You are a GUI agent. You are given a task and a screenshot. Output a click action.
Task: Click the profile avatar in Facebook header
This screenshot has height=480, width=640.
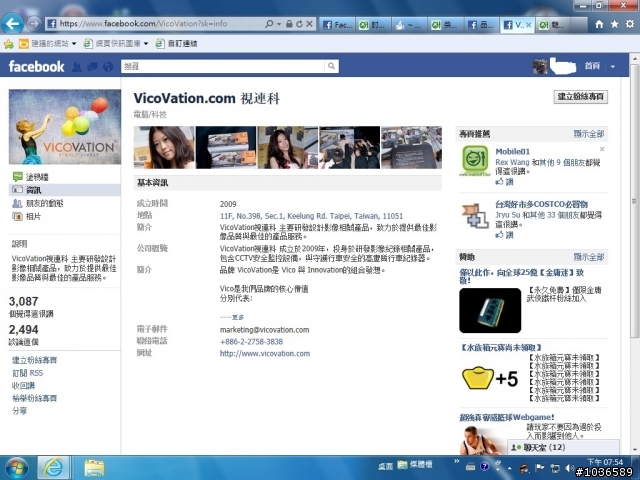(x=540, y=67)
